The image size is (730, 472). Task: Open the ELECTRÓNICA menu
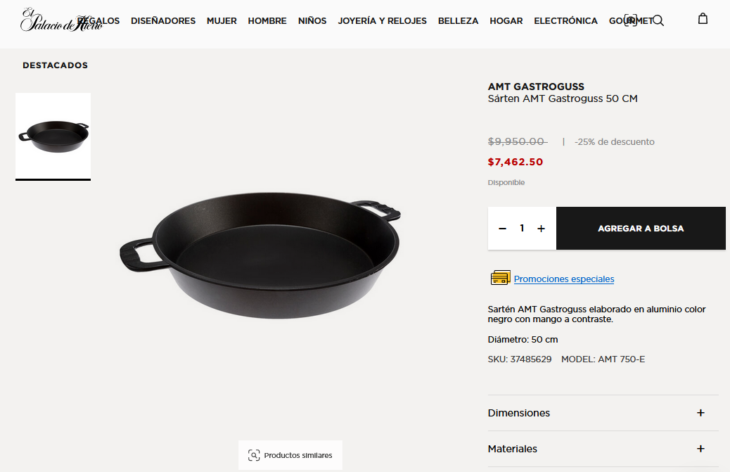click(x=566, y=21)
